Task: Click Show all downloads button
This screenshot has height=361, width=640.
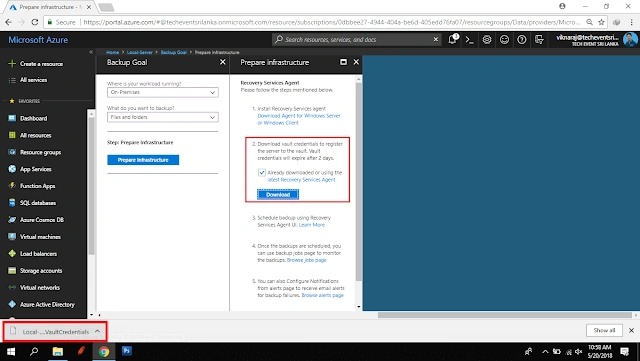Action: [x=604, y=330]
